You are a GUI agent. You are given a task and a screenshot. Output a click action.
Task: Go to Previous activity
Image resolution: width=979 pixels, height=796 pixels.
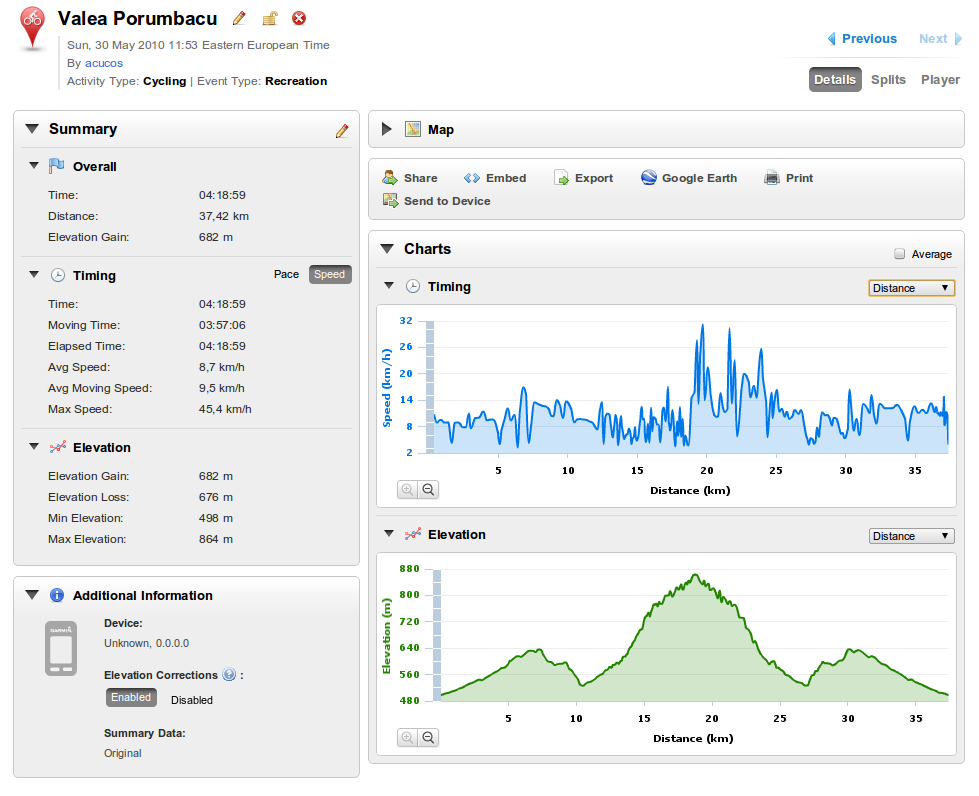(x=862, y=39)
